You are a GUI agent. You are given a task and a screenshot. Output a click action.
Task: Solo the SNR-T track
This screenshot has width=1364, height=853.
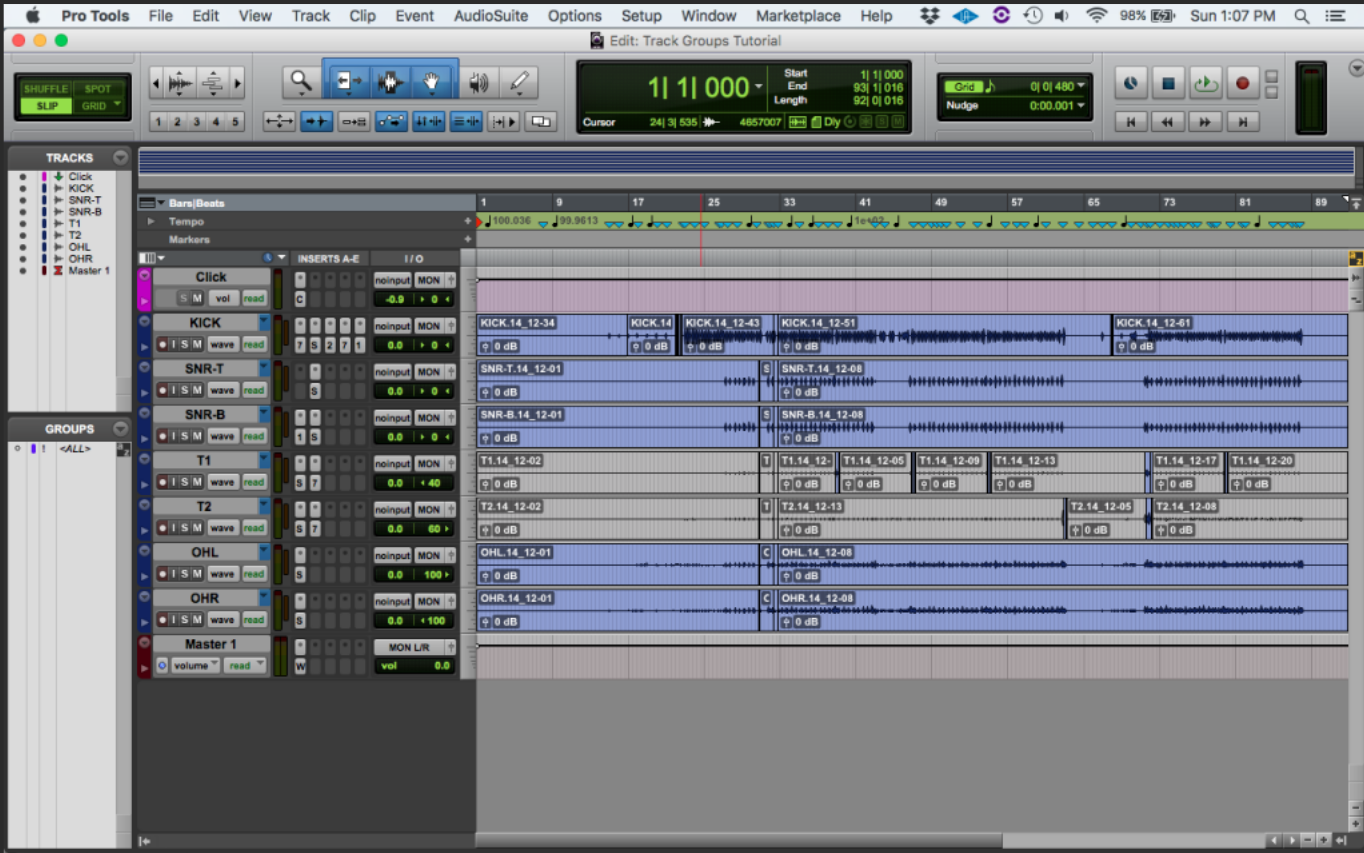185,390
